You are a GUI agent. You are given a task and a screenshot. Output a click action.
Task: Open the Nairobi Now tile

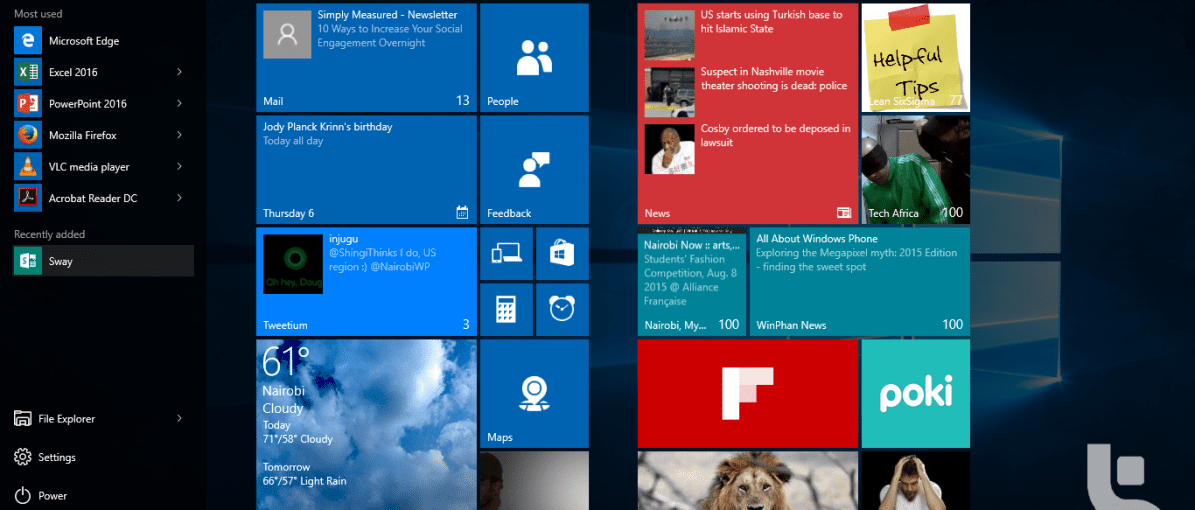(x=692, y=281)
